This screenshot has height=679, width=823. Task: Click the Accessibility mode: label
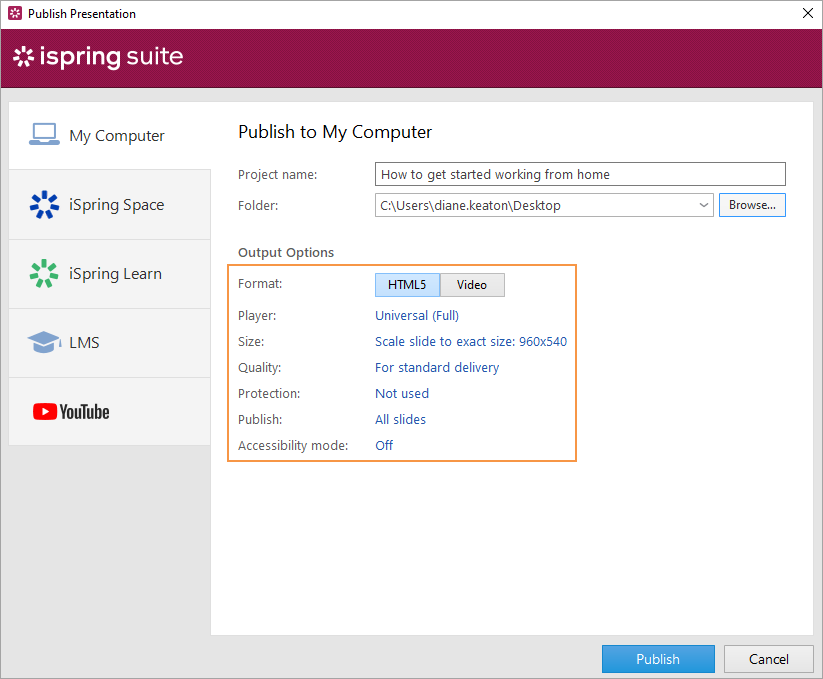click(293, 445)
